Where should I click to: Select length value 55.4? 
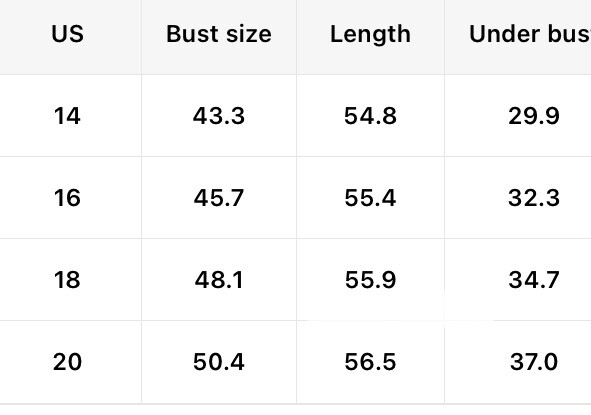point(370,198)
